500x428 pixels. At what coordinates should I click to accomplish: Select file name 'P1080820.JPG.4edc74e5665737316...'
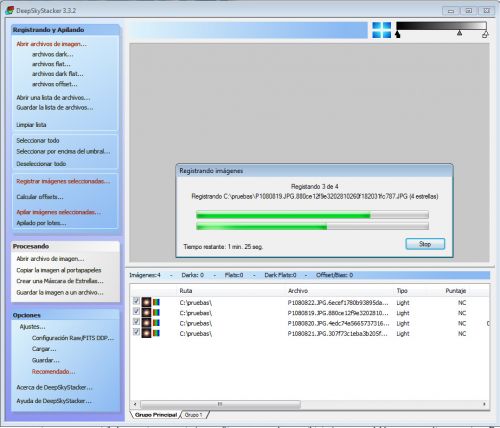(338, 323)
